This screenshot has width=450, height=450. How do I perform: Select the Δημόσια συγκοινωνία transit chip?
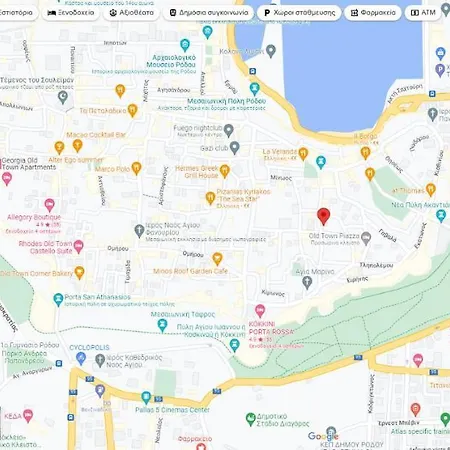(x=209, y=13)
